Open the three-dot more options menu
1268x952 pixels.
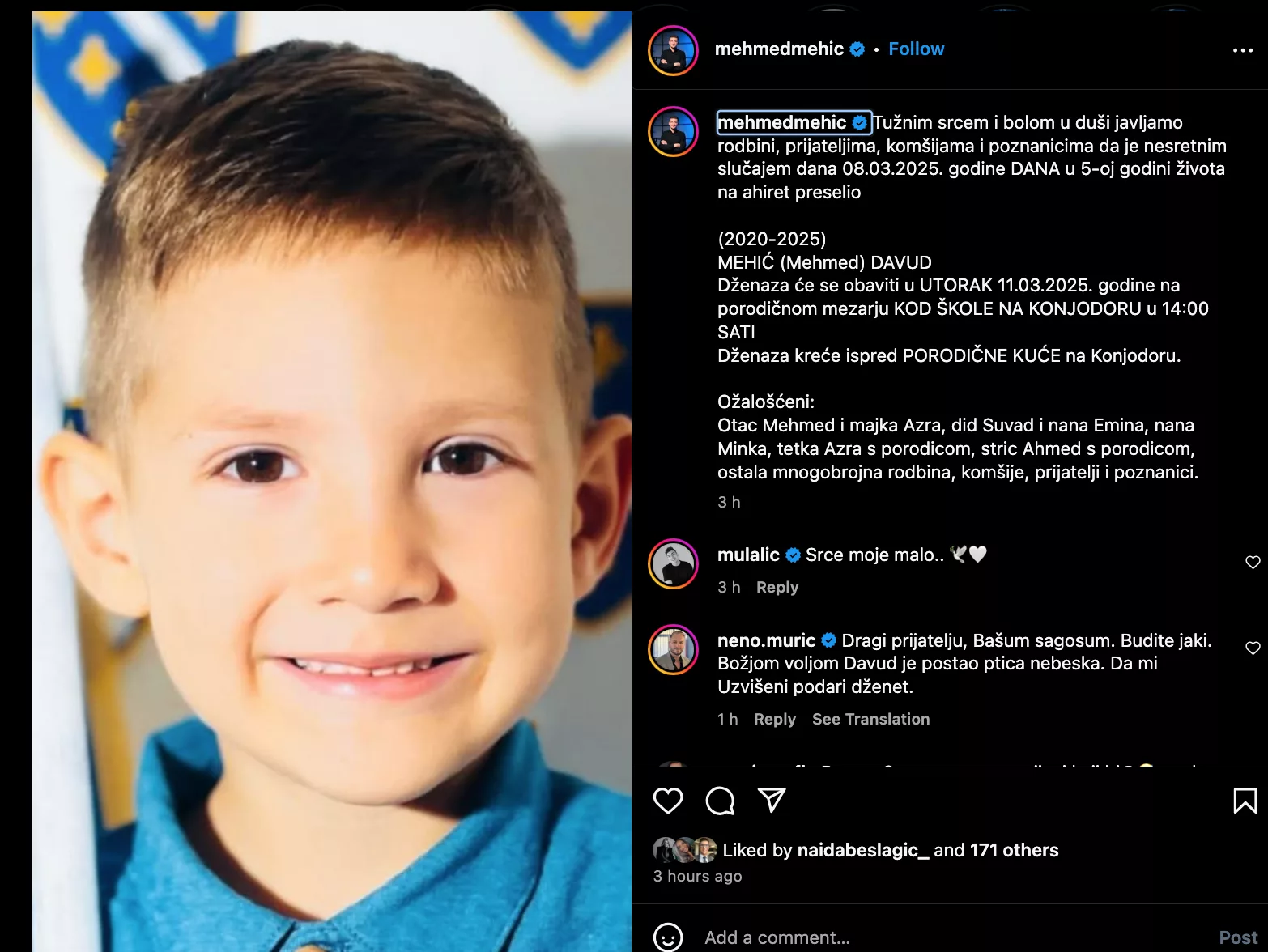1242,50
